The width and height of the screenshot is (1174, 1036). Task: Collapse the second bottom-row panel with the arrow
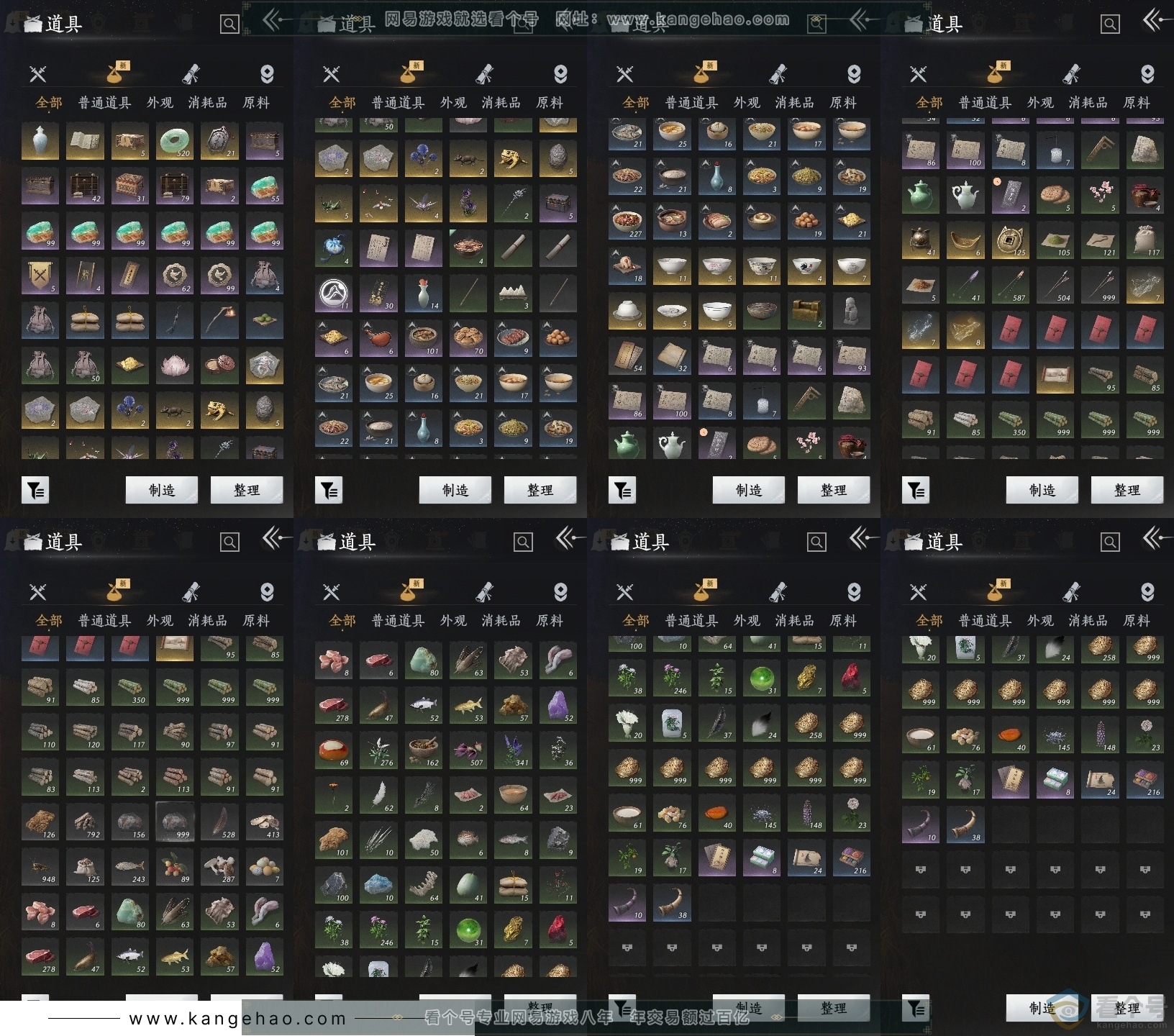click(569, 537)
